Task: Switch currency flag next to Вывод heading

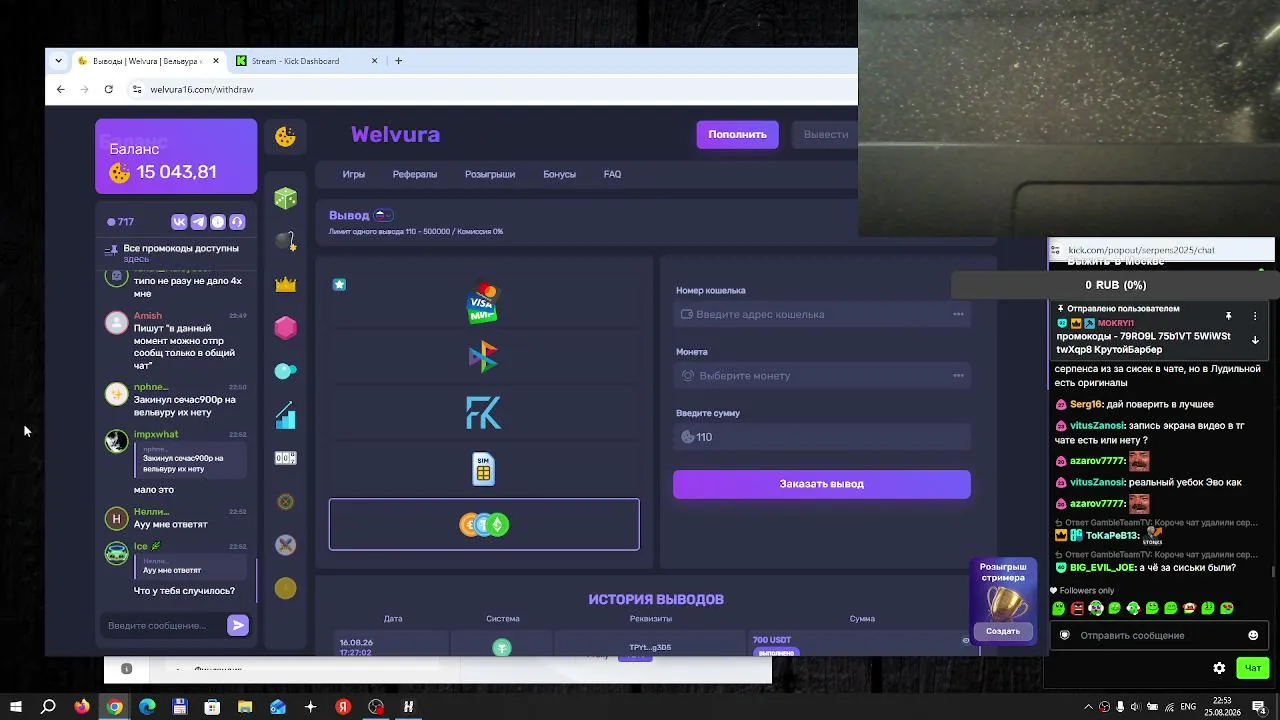Action: [x=384, y=215]
